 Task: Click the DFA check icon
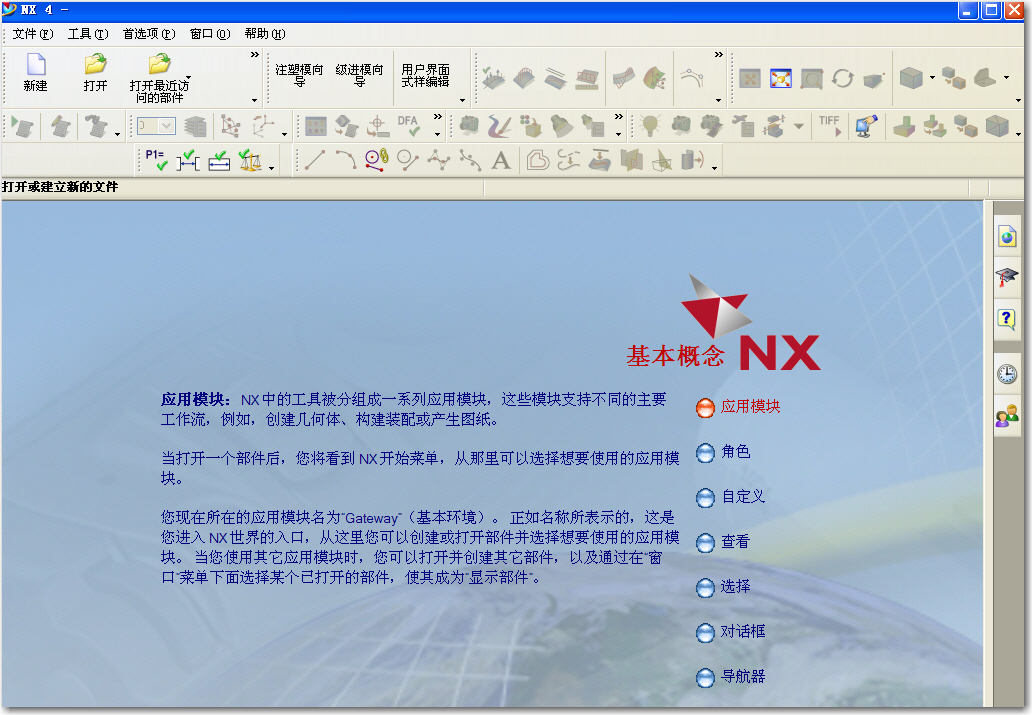409,126
